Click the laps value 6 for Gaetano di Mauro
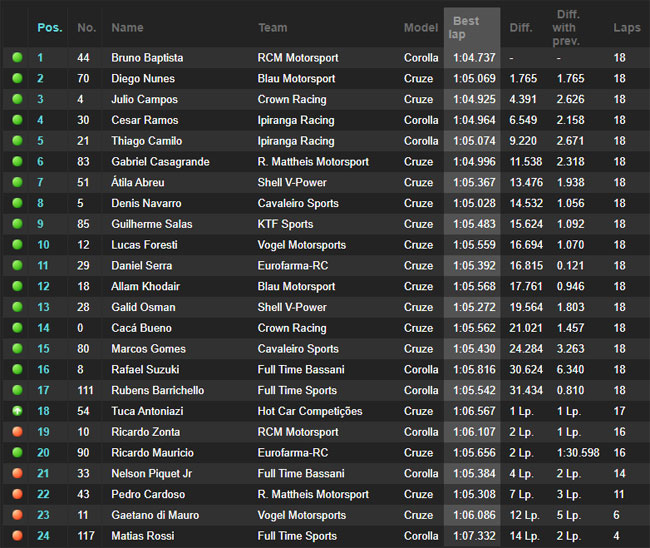 tap(616, 515)
